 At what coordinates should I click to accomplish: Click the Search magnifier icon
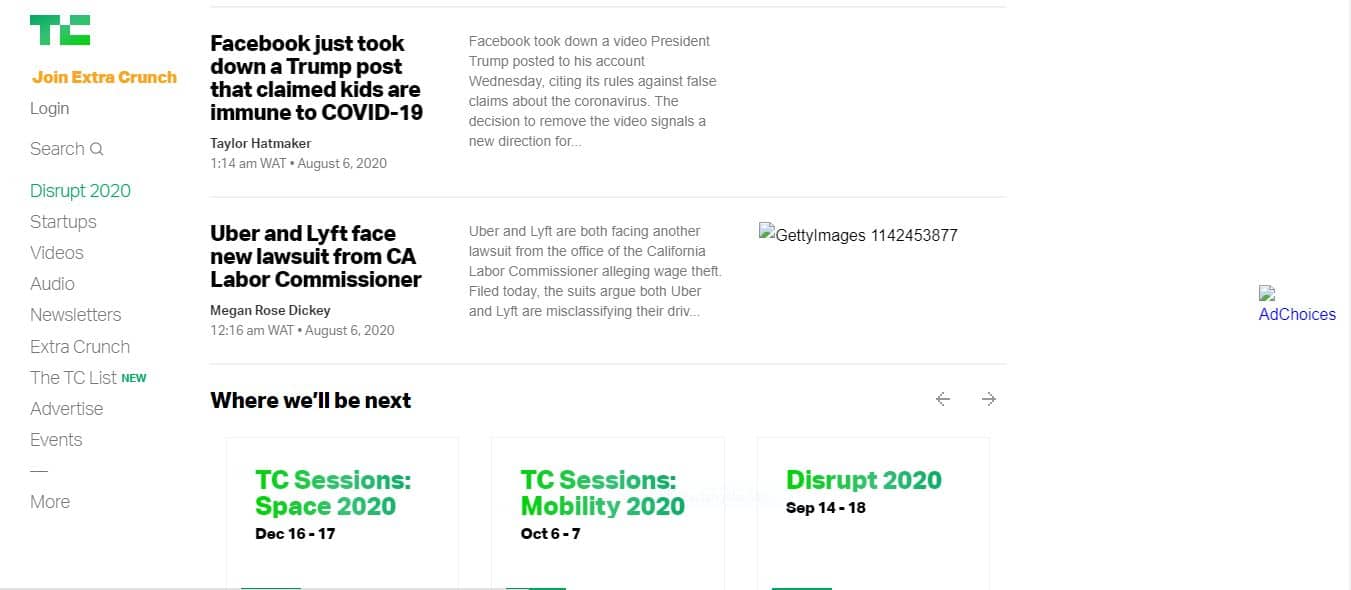pyautogui.click(x=97, y=149)
